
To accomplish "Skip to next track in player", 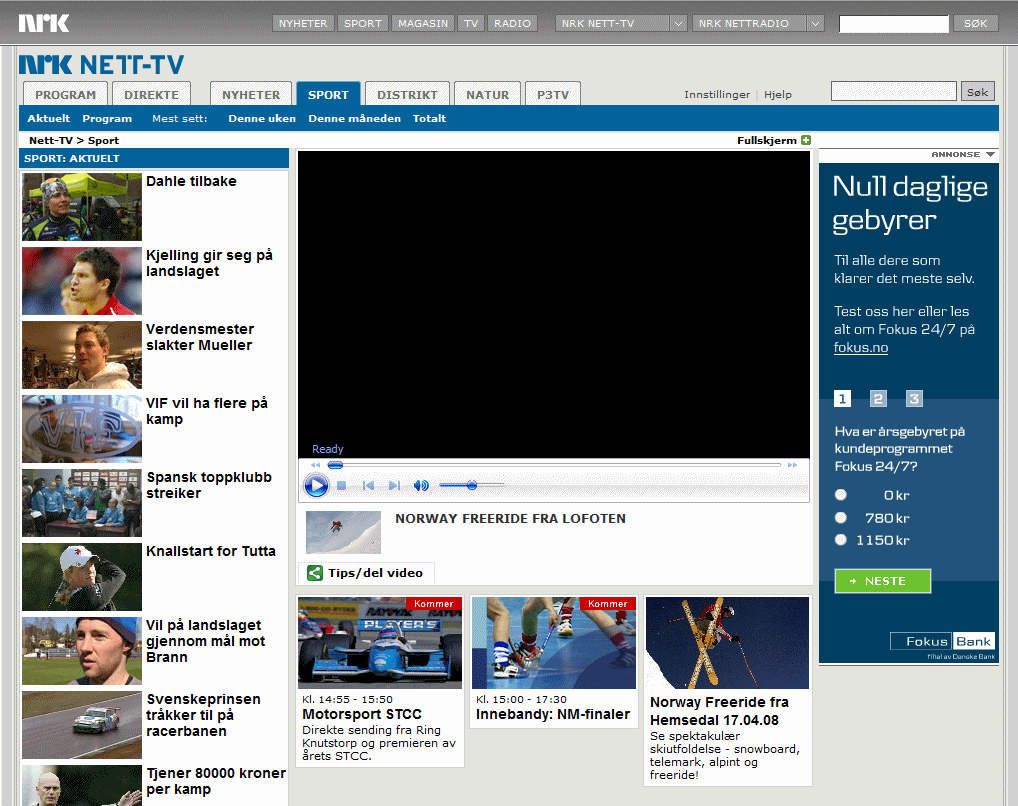I will coord(394,486).
